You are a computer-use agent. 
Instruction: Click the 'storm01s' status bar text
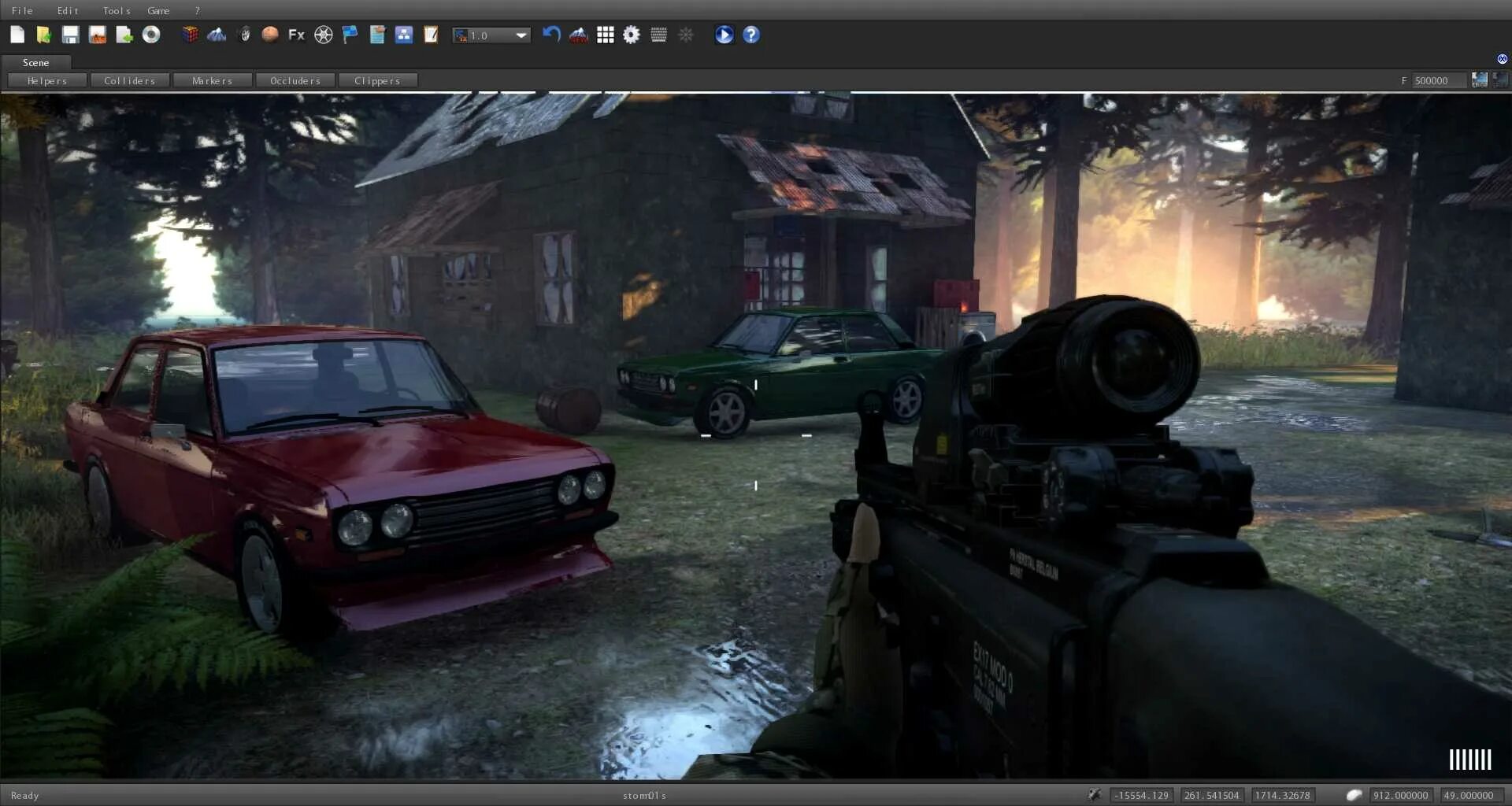(644, 796)
